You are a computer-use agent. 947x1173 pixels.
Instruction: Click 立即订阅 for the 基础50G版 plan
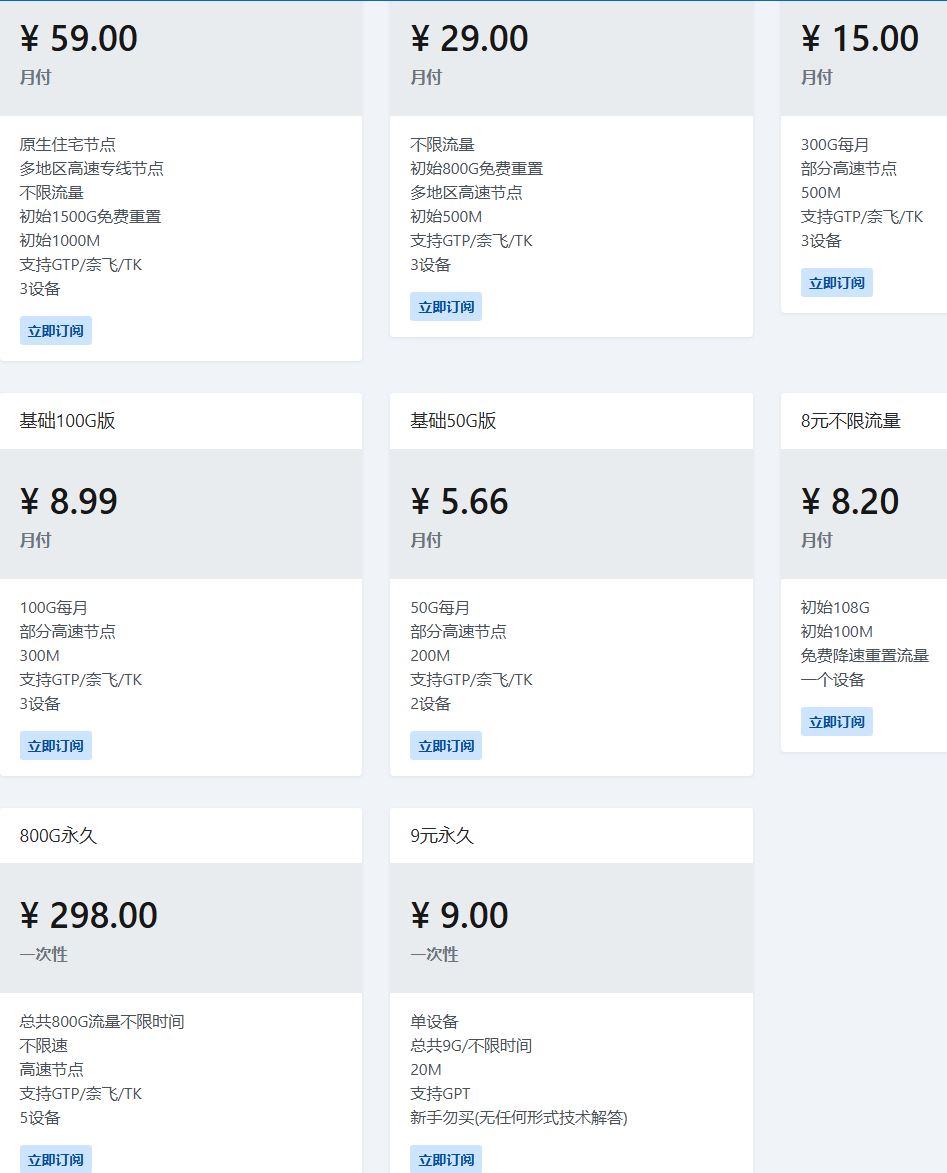click(x=446, y=746)
